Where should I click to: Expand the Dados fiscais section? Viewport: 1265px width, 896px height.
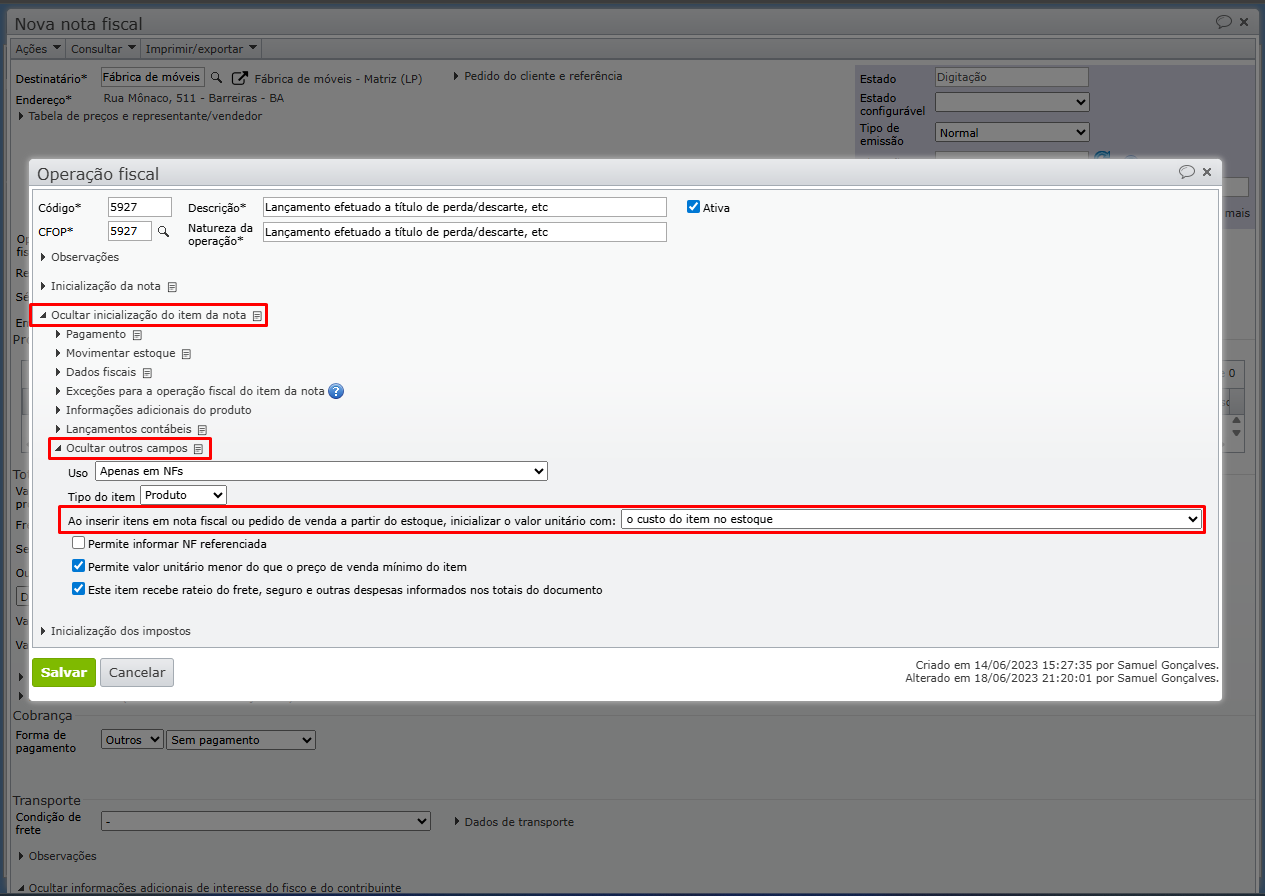[x=95, y=373]
